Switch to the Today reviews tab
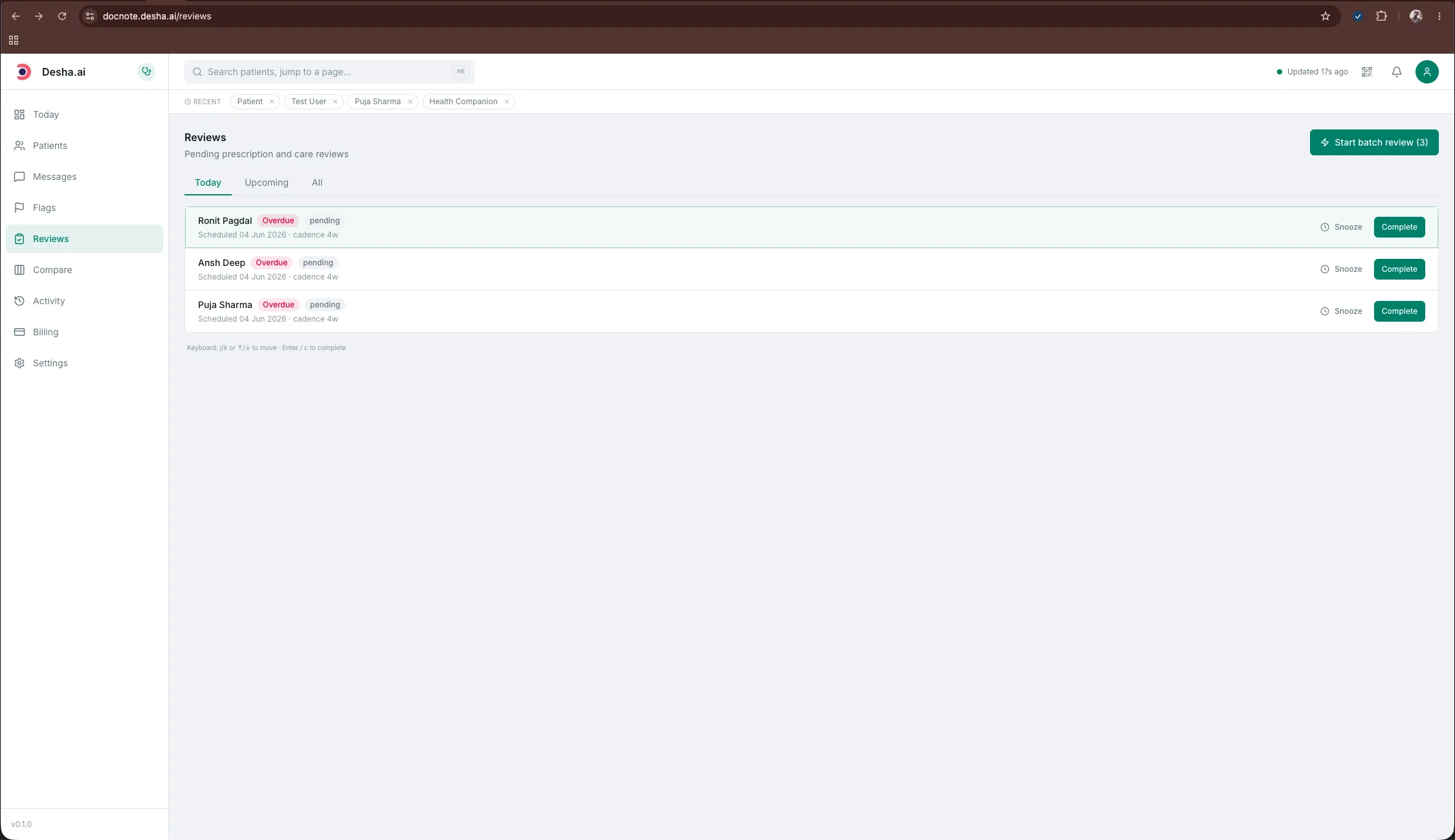The height and width of the screenshot is (840, 1455). (x=208, y=182)
